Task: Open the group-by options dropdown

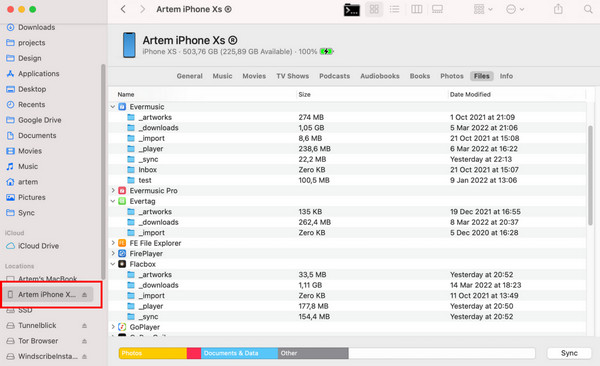Action: [x=483, y=9]
